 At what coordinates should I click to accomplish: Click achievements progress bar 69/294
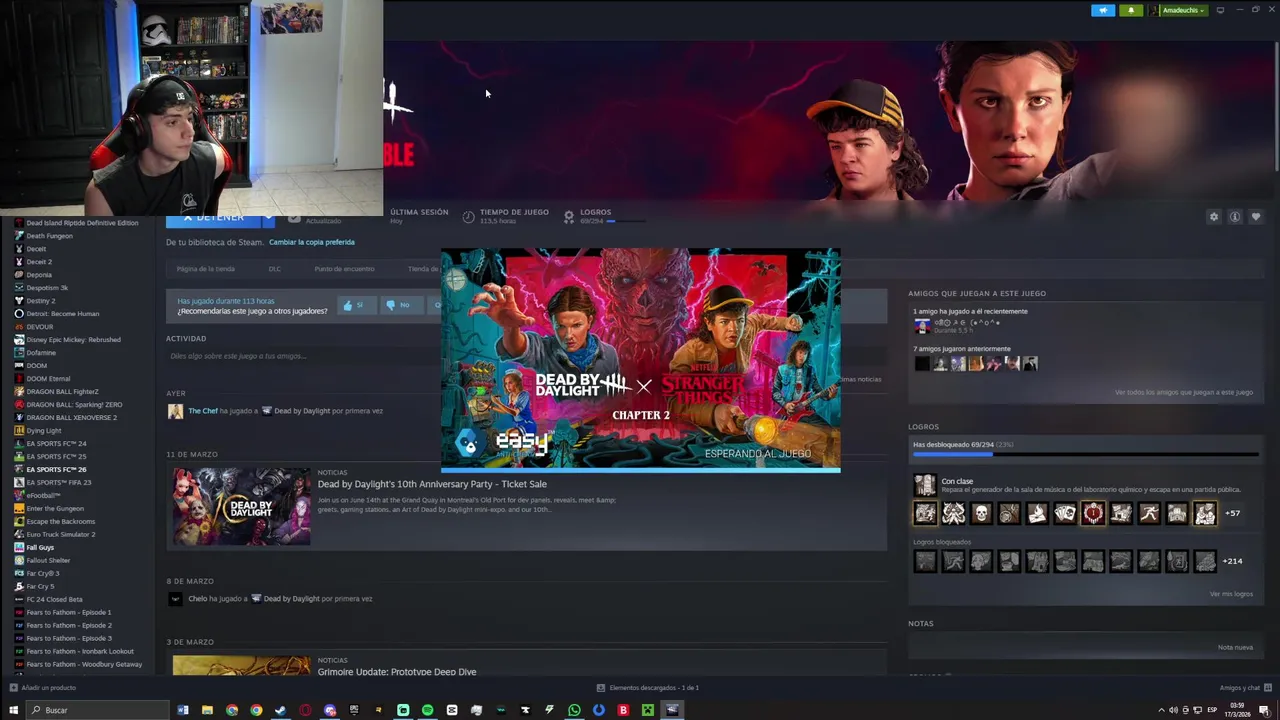(x=1085, y=454)
